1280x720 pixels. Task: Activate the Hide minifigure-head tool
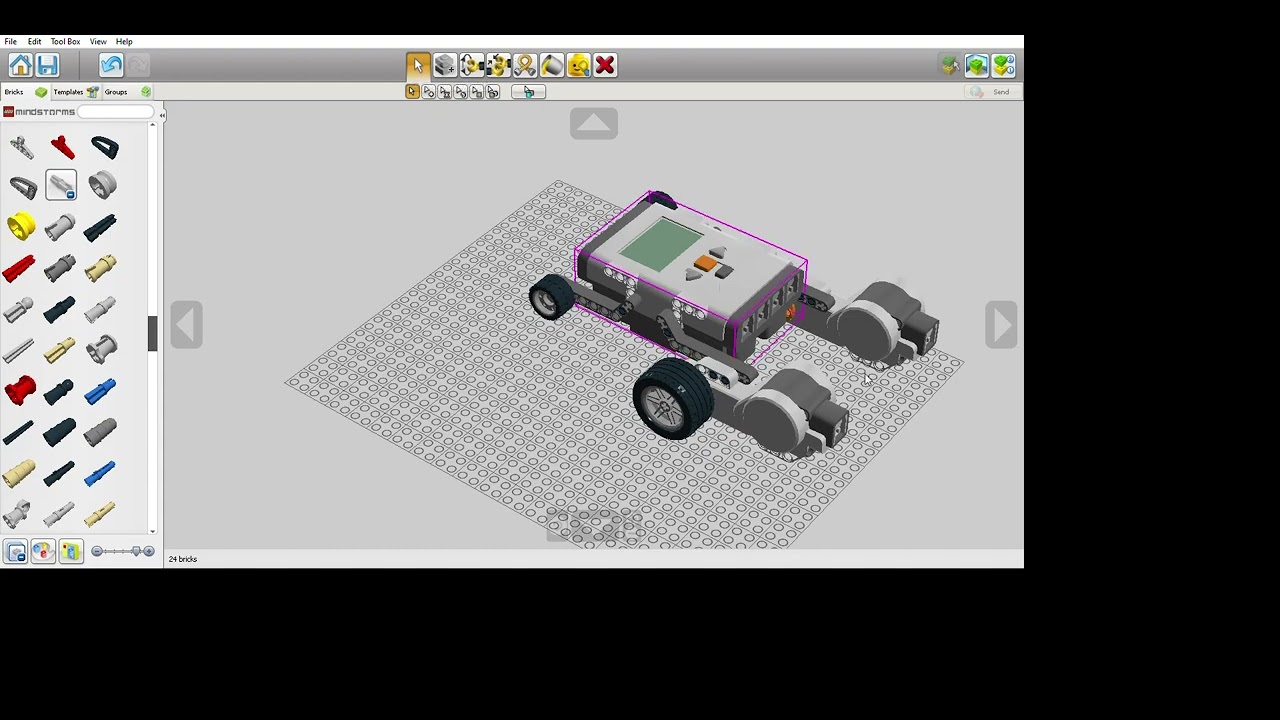click(x=578, y=66)
